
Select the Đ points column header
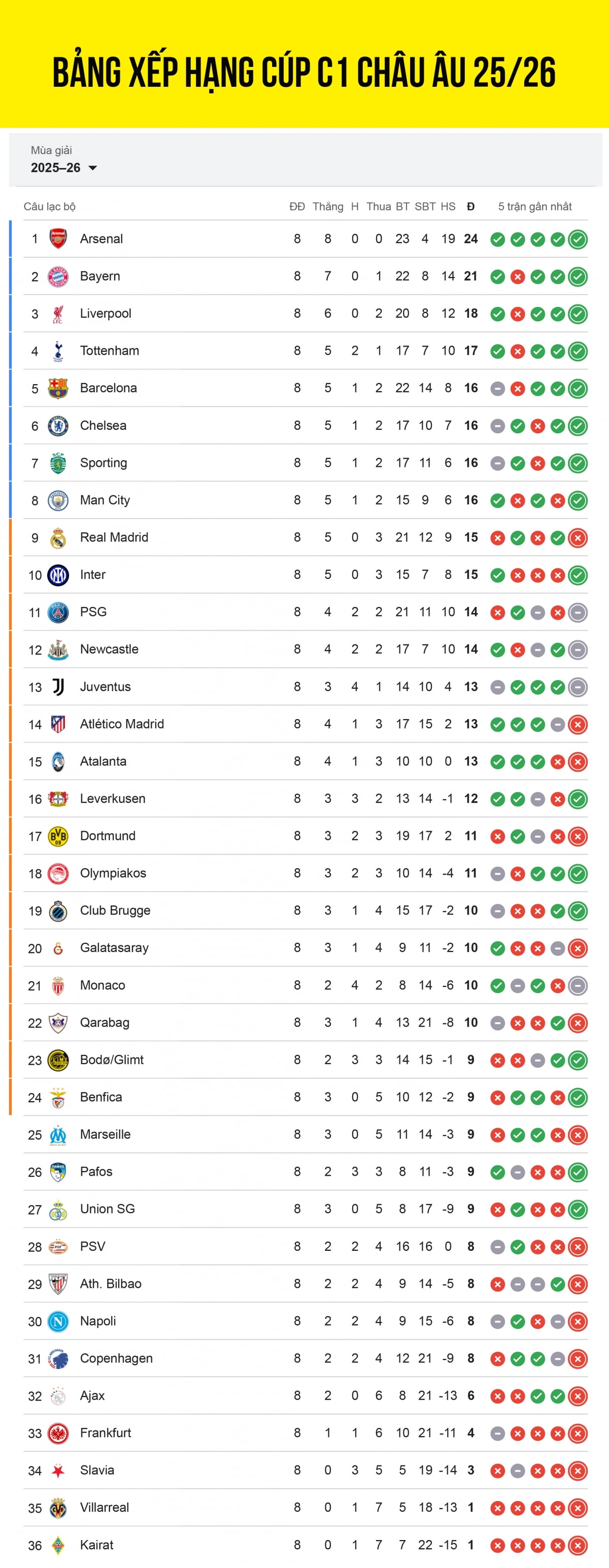pos(470,207)
